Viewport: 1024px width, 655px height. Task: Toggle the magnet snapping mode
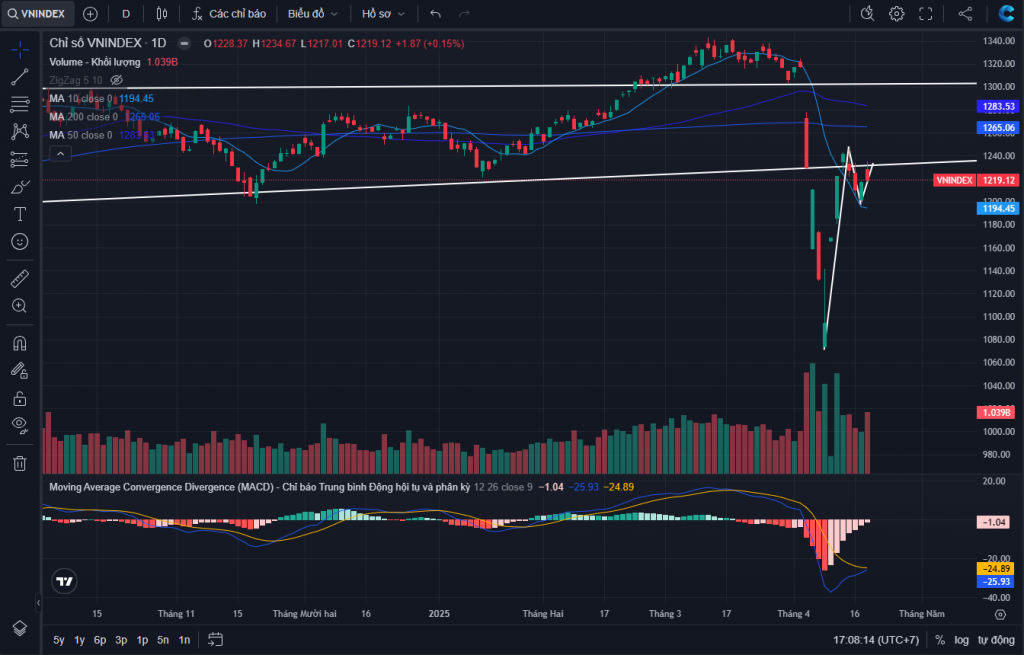pyautogui.click(x=20, y=343)
